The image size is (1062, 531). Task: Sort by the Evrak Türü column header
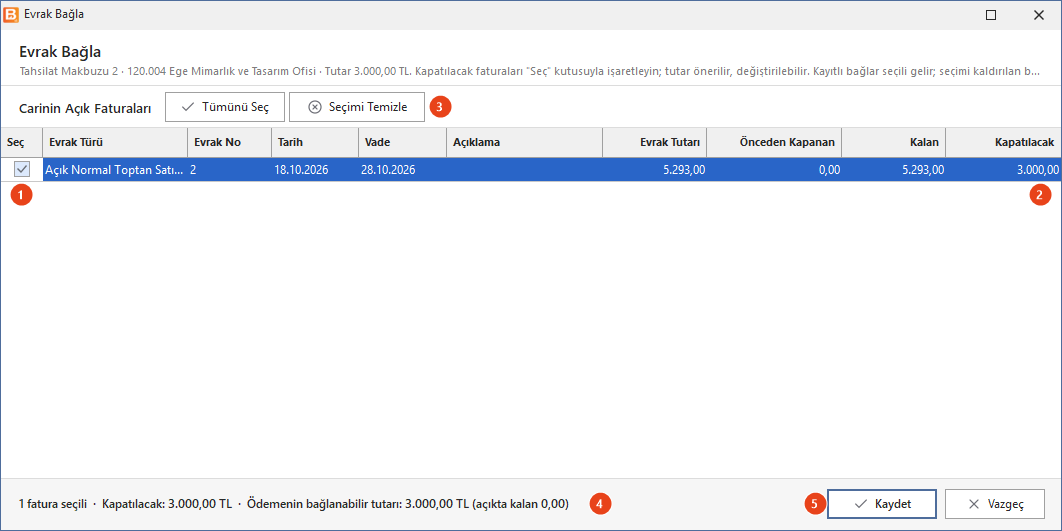tap(115, 142)
